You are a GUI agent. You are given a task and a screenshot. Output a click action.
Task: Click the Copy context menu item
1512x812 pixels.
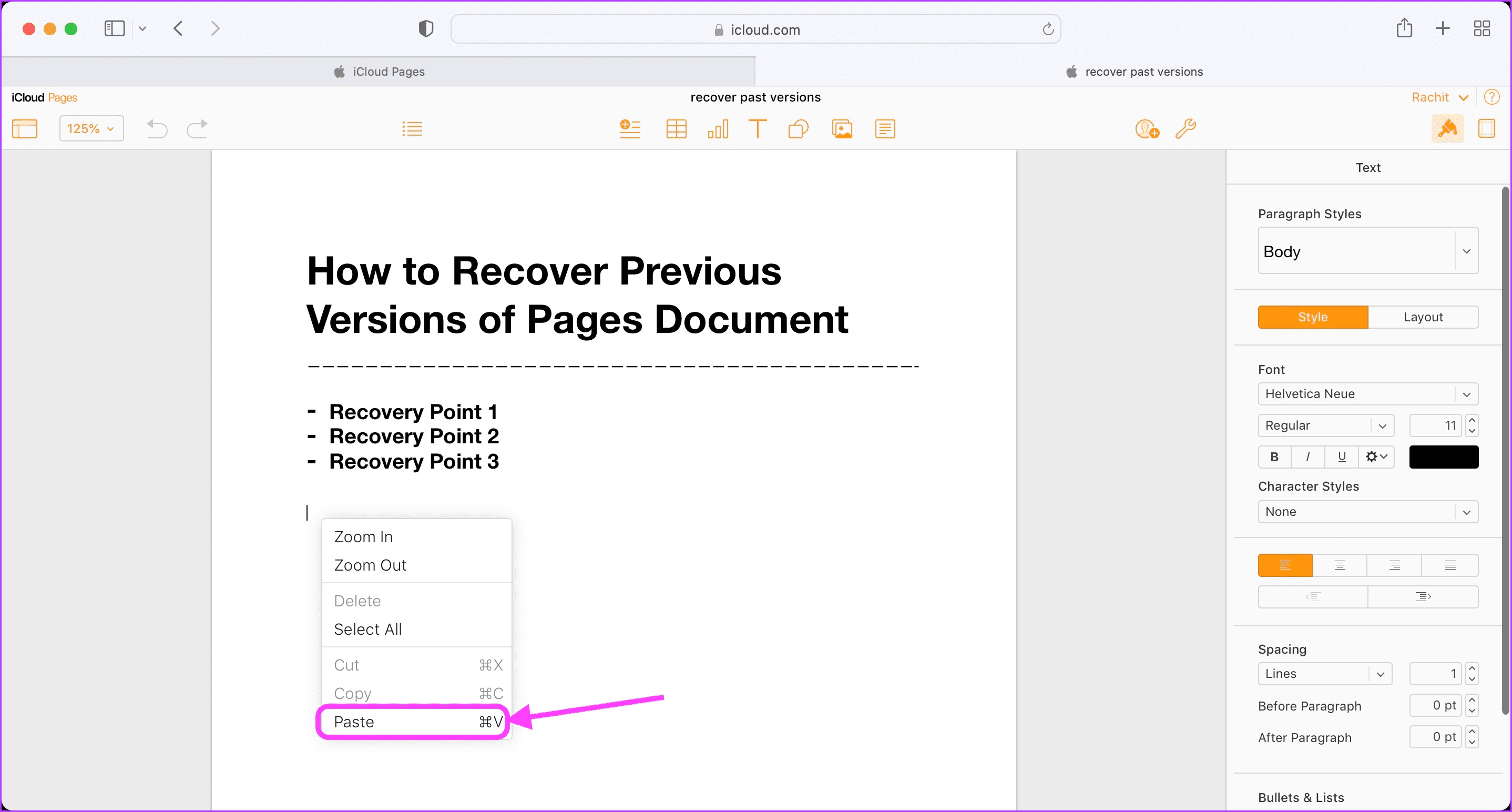416,693
